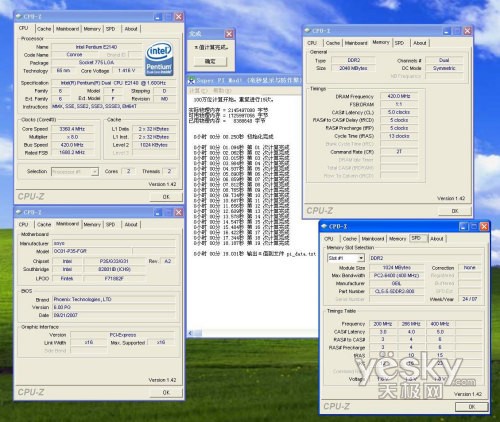Open the 帮助 menu in Super PI
This screenshot has height=422, width=500.
tap(222, 91)
